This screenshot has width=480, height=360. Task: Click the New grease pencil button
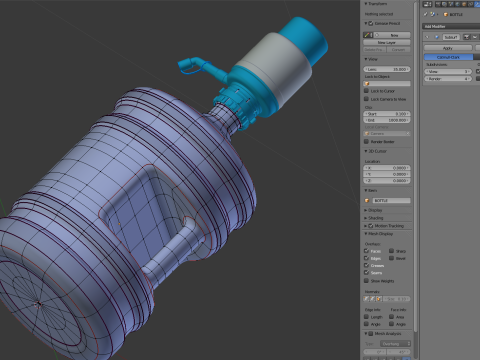[x=392, y=35]
